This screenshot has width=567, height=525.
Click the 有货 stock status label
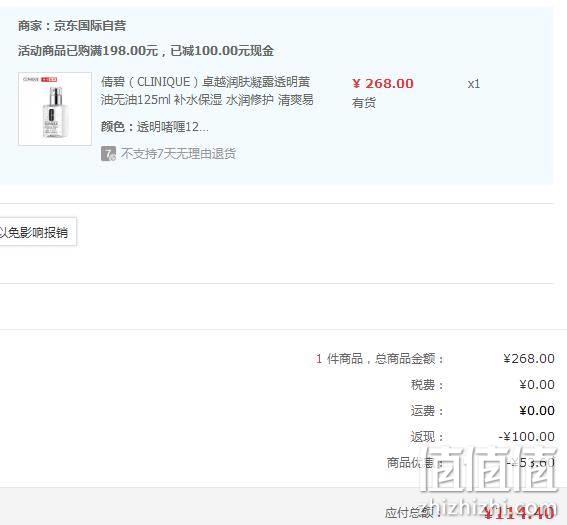(x=364, y=103)
